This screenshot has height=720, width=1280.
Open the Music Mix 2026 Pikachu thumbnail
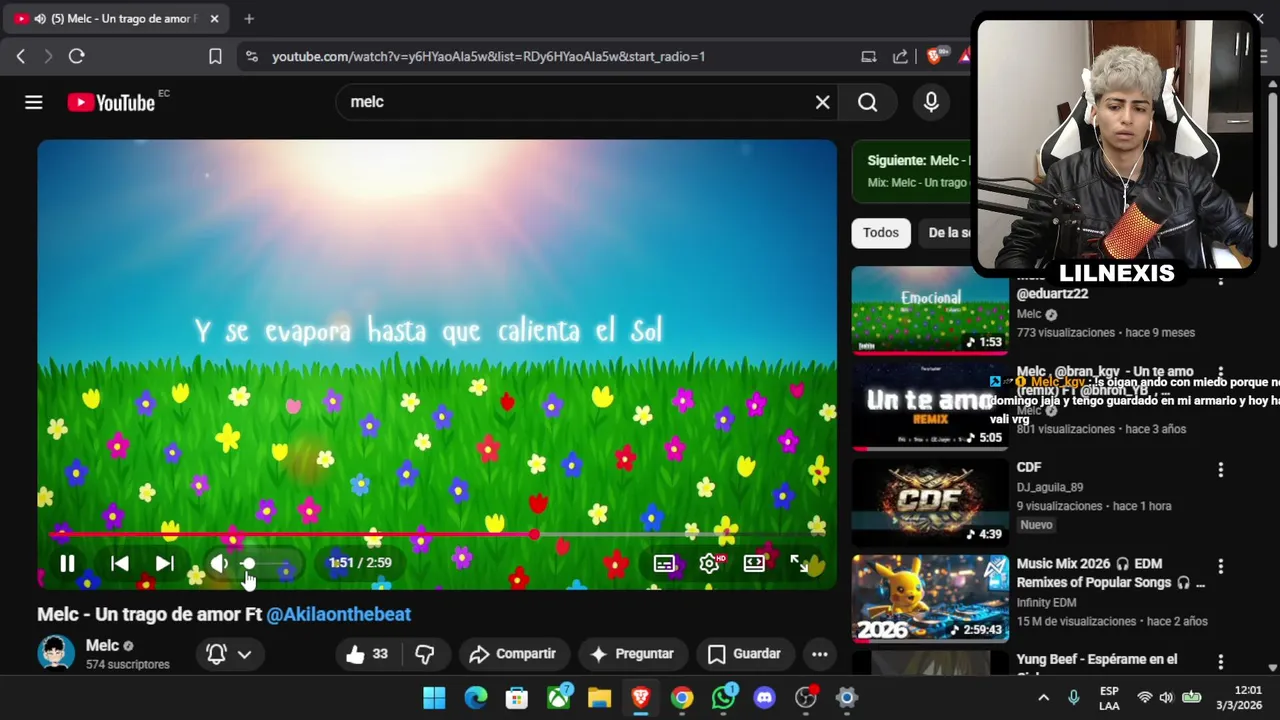pos(930,598)
